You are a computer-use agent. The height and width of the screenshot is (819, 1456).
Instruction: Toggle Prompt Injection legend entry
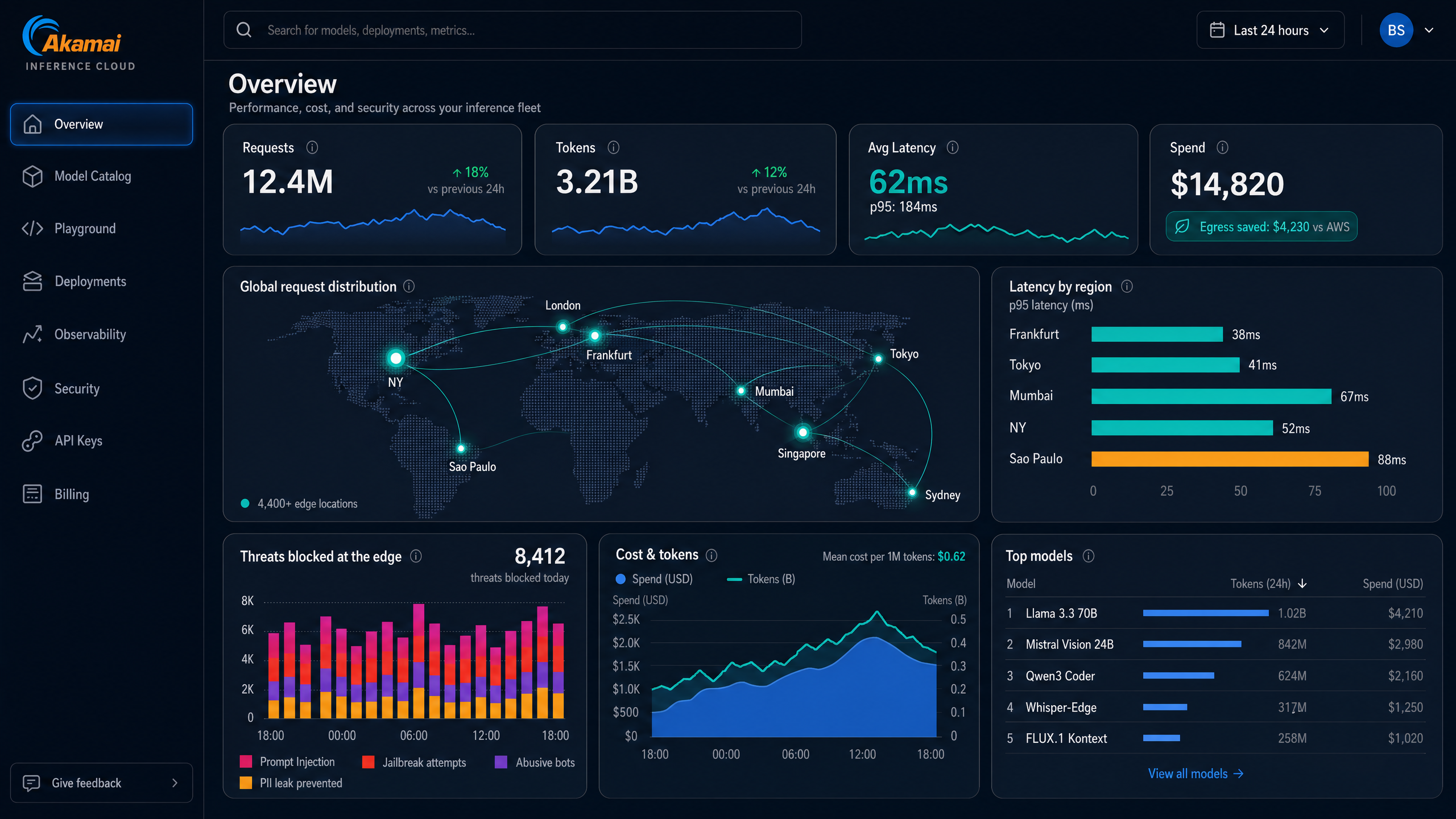[x=287, y=762]
